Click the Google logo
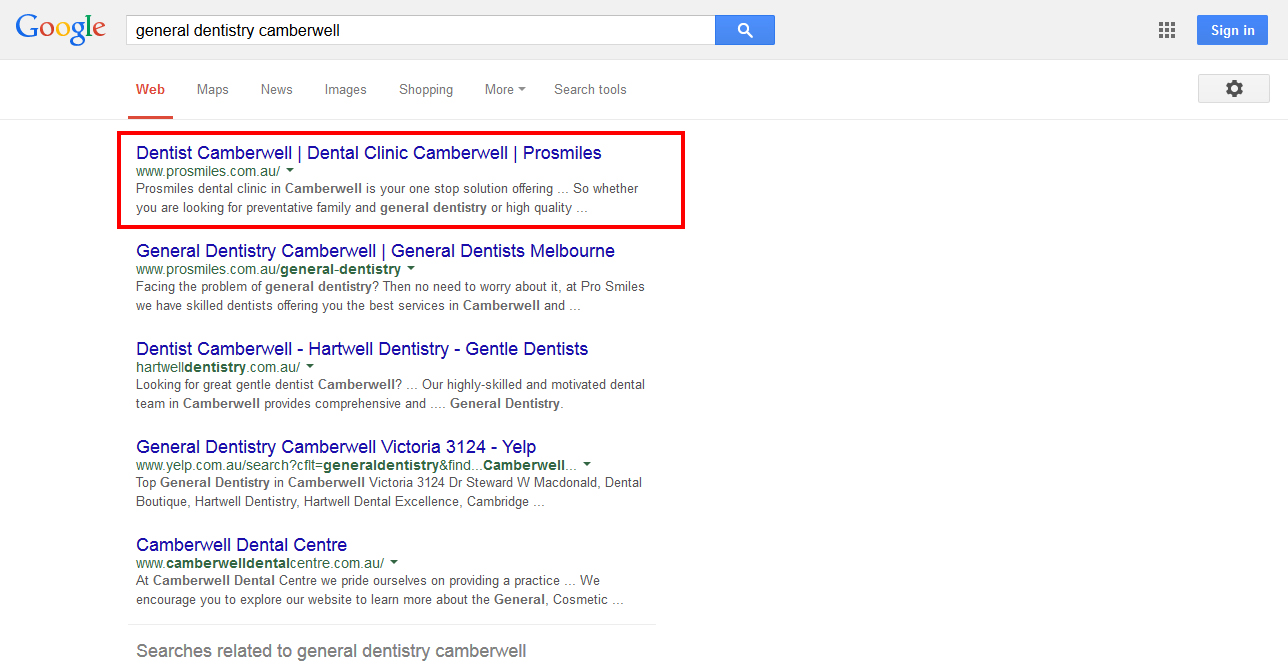 pyautogui.click(x=60, y=29)
